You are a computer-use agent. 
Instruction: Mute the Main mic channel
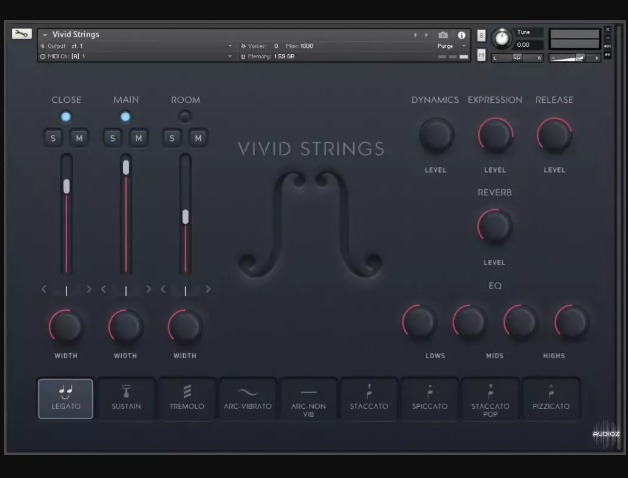point(139,138)
